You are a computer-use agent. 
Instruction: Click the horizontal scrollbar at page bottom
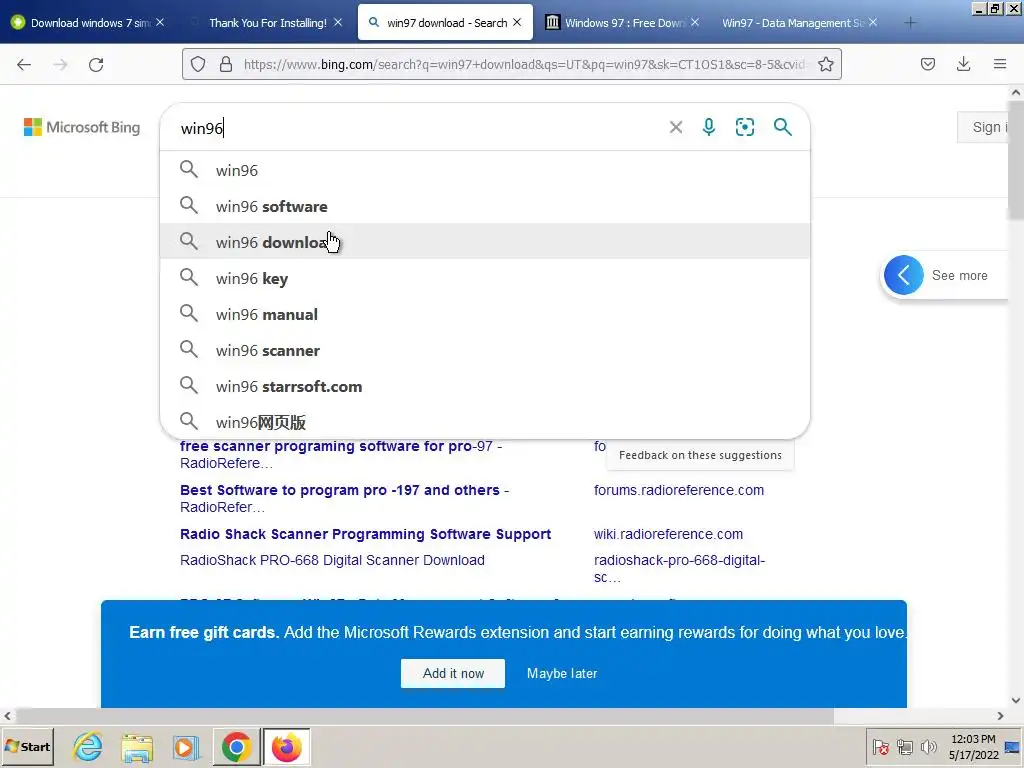pos(424,716)
